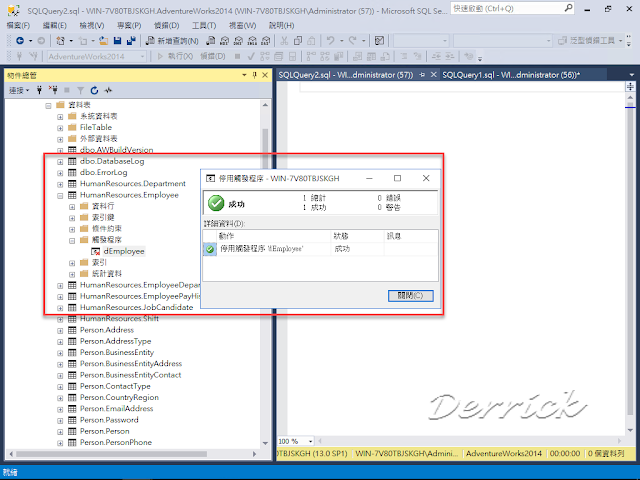Image resolution: width=640 pixels, height=480 pixels.
Task: Open the 檢視(V) View menu
Action: pos(92,25)
